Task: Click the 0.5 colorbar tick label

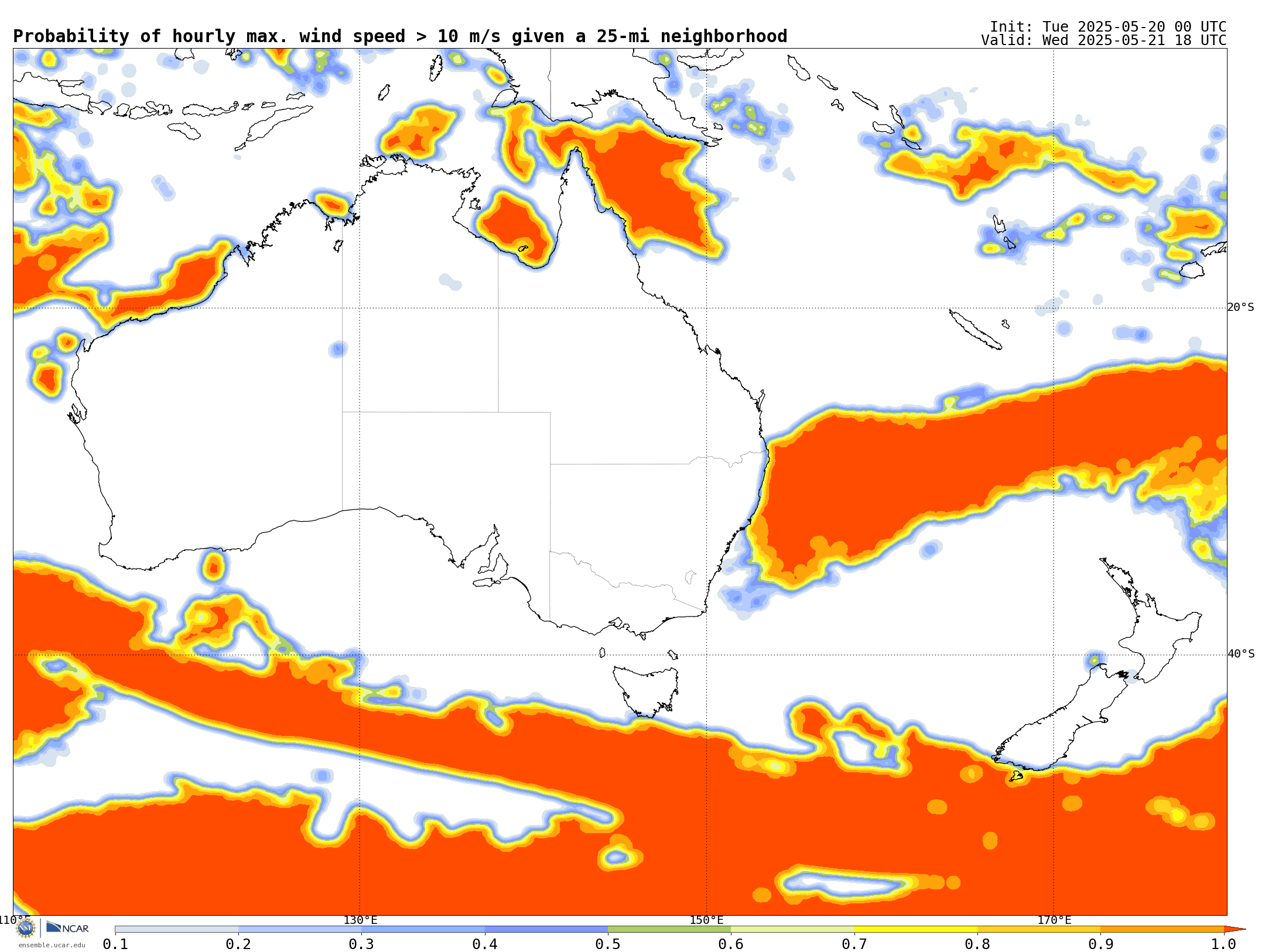Action: tap(608, 944)
